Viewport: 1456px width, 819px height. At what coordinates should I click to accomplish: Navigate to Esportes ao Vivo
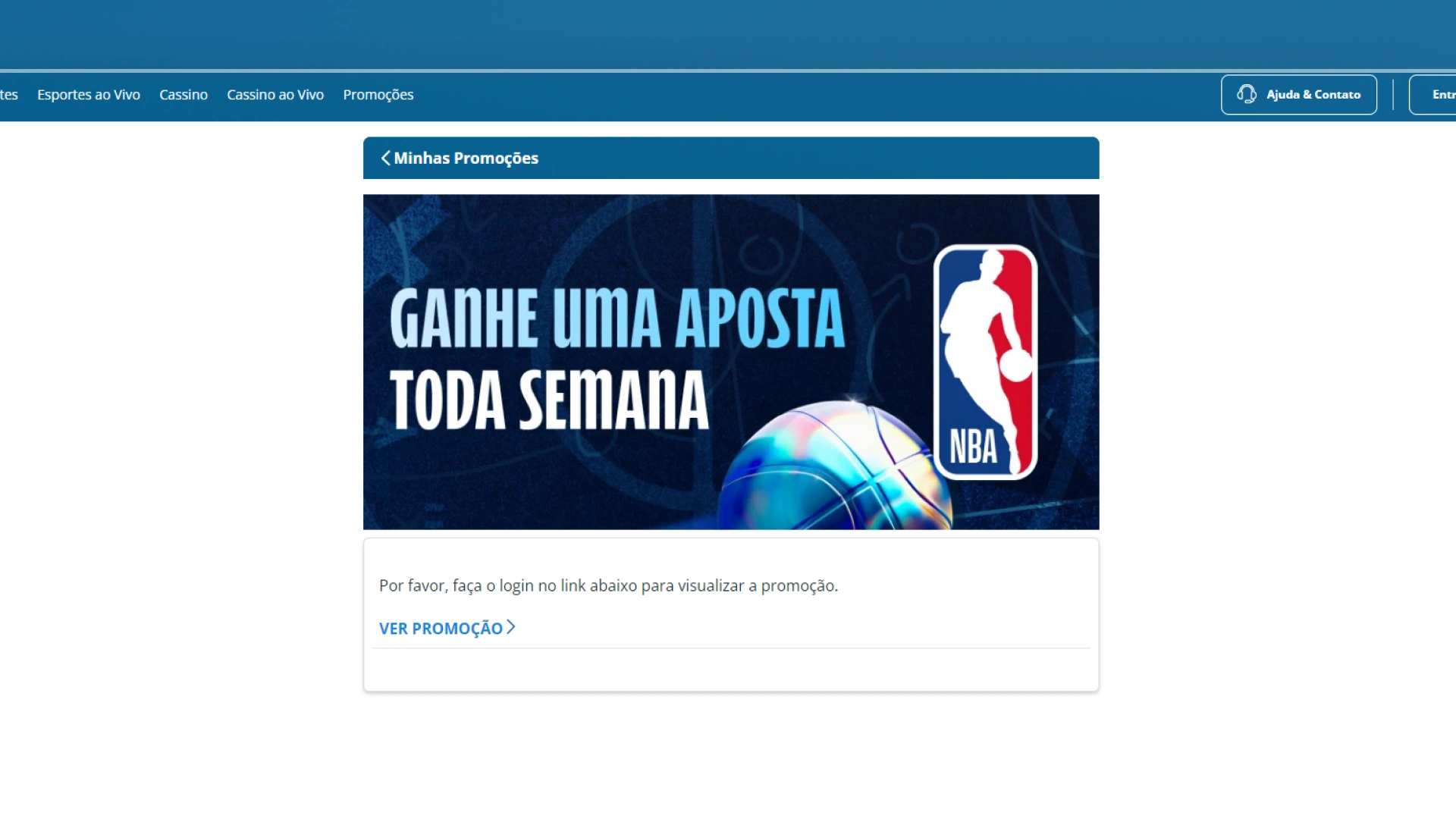[x=88, y=94]
